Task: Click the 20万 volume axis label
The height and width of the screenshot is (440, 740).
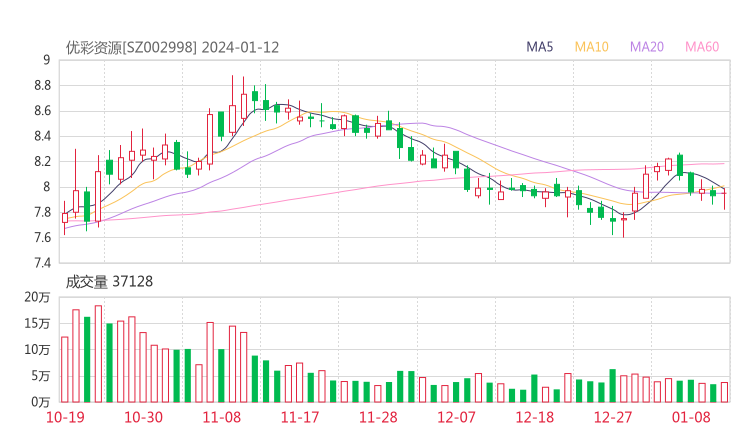Action: [37, 297]
